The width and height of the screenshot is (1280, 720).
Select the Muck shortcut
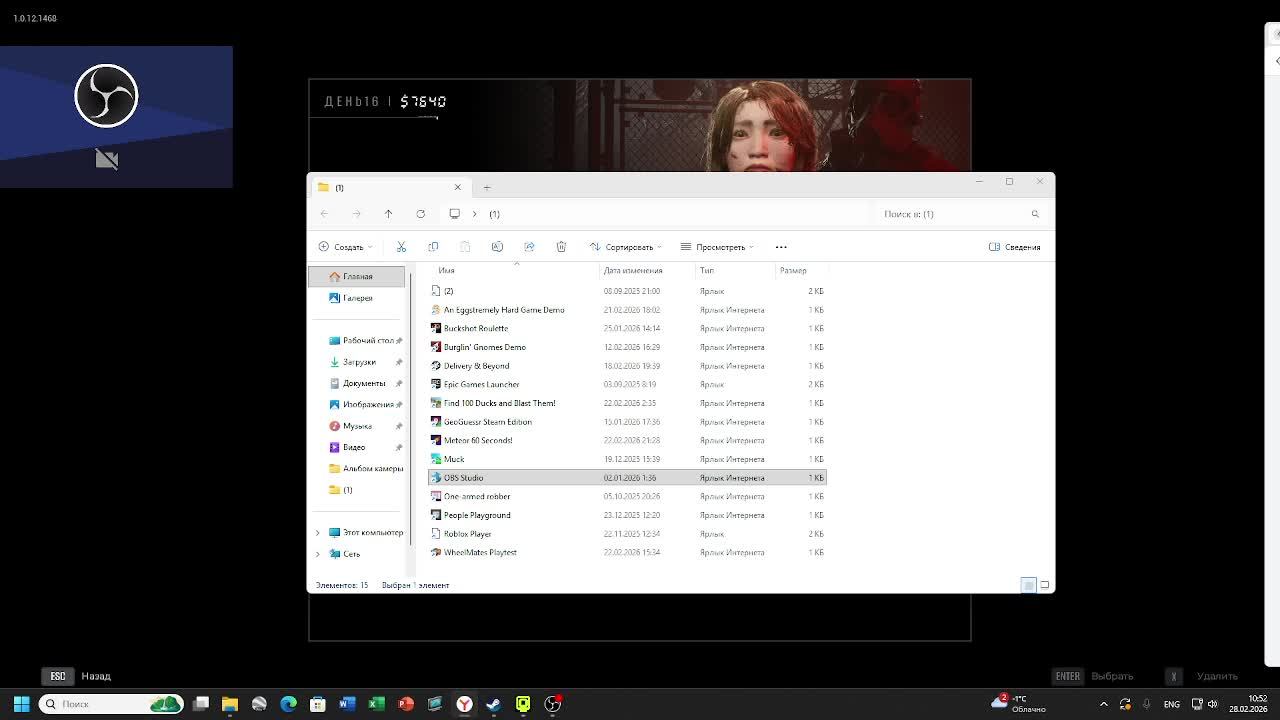(x=627, y=459)
